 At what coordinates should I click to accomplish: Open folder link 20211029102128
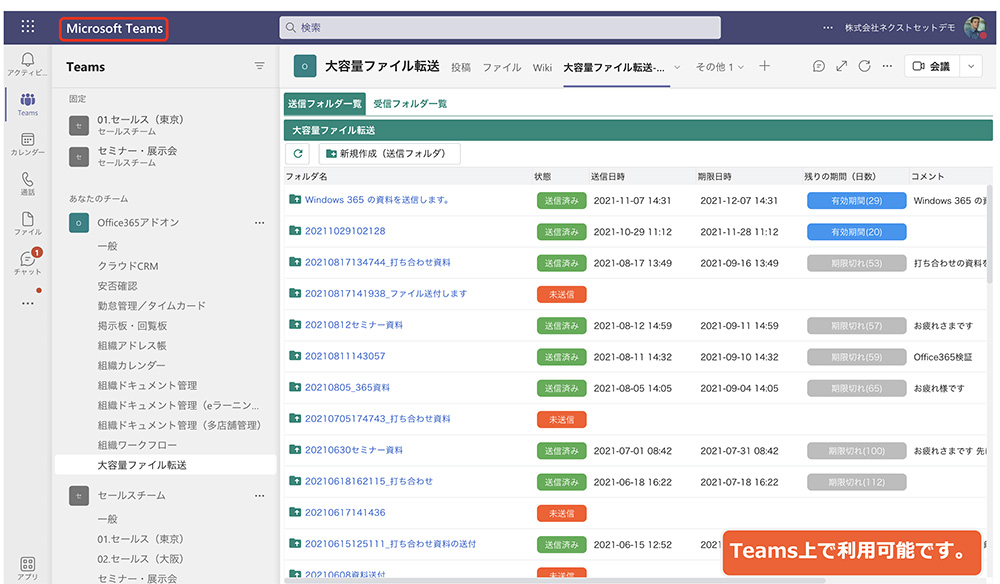click(x=345, y=231)
